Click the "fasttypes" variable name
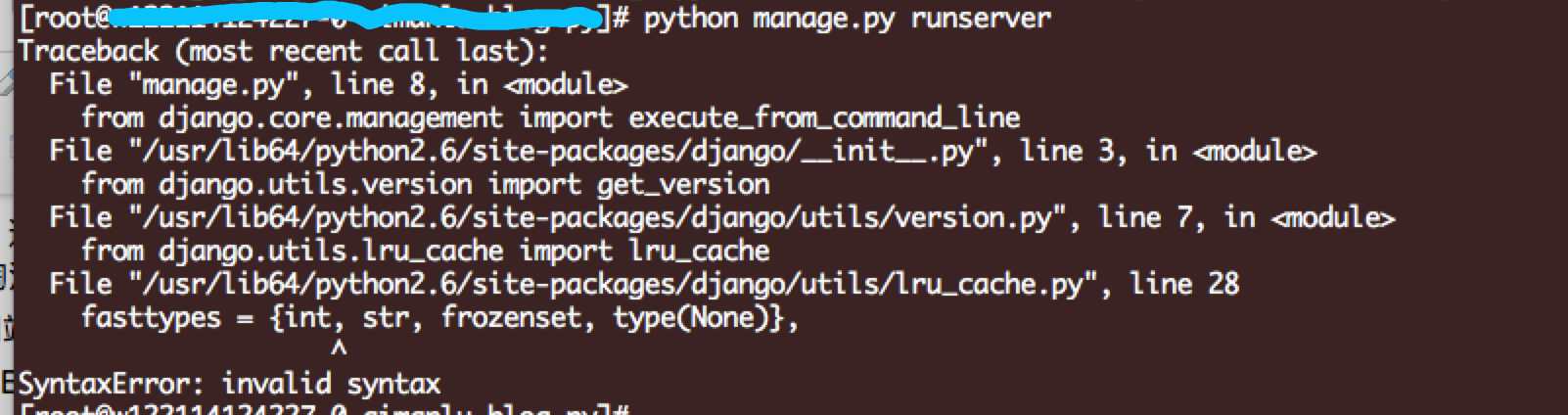This screenshot has height=415, width=1568. pos(151,317)
